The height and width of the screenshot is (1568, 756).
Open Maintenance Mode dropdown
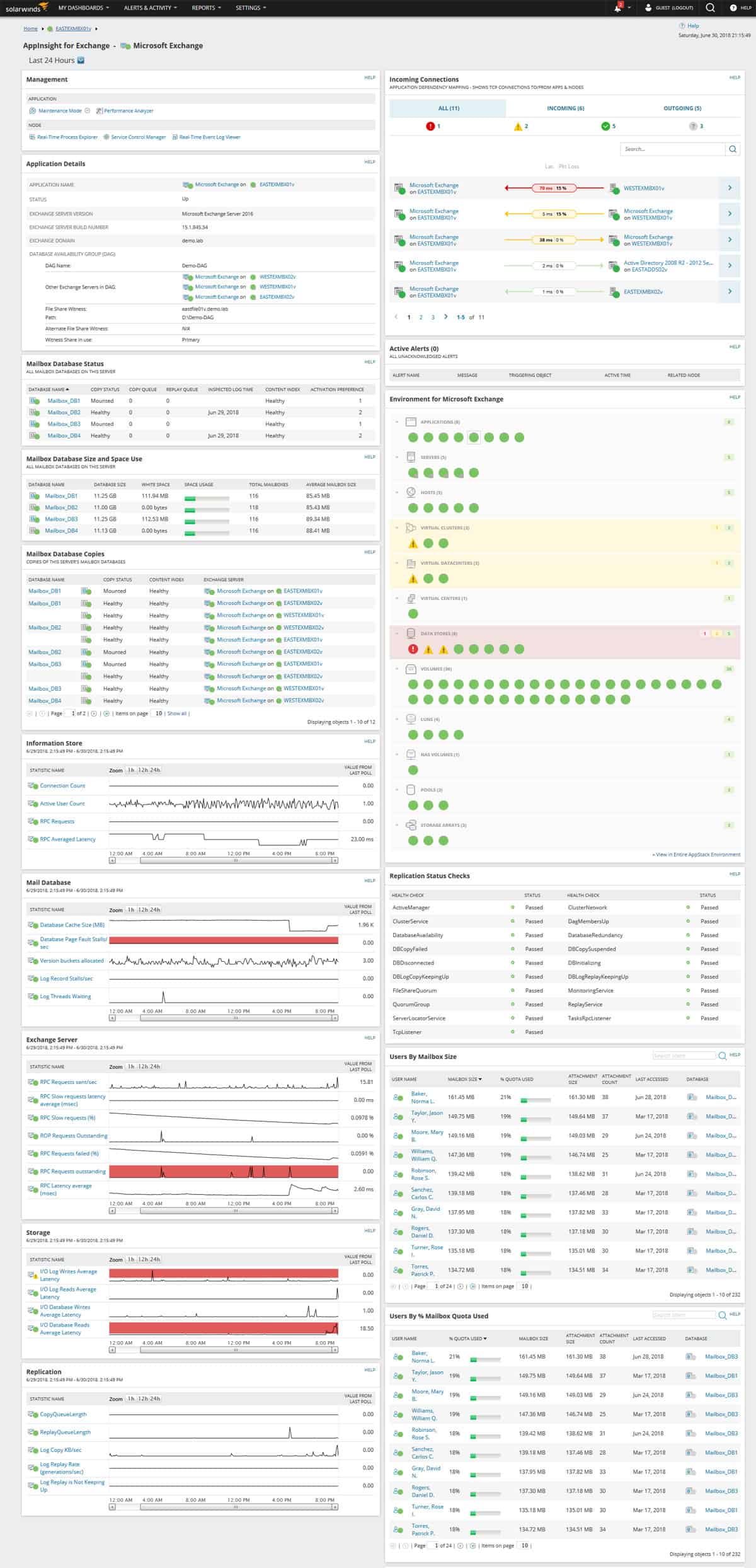[87, 111]
